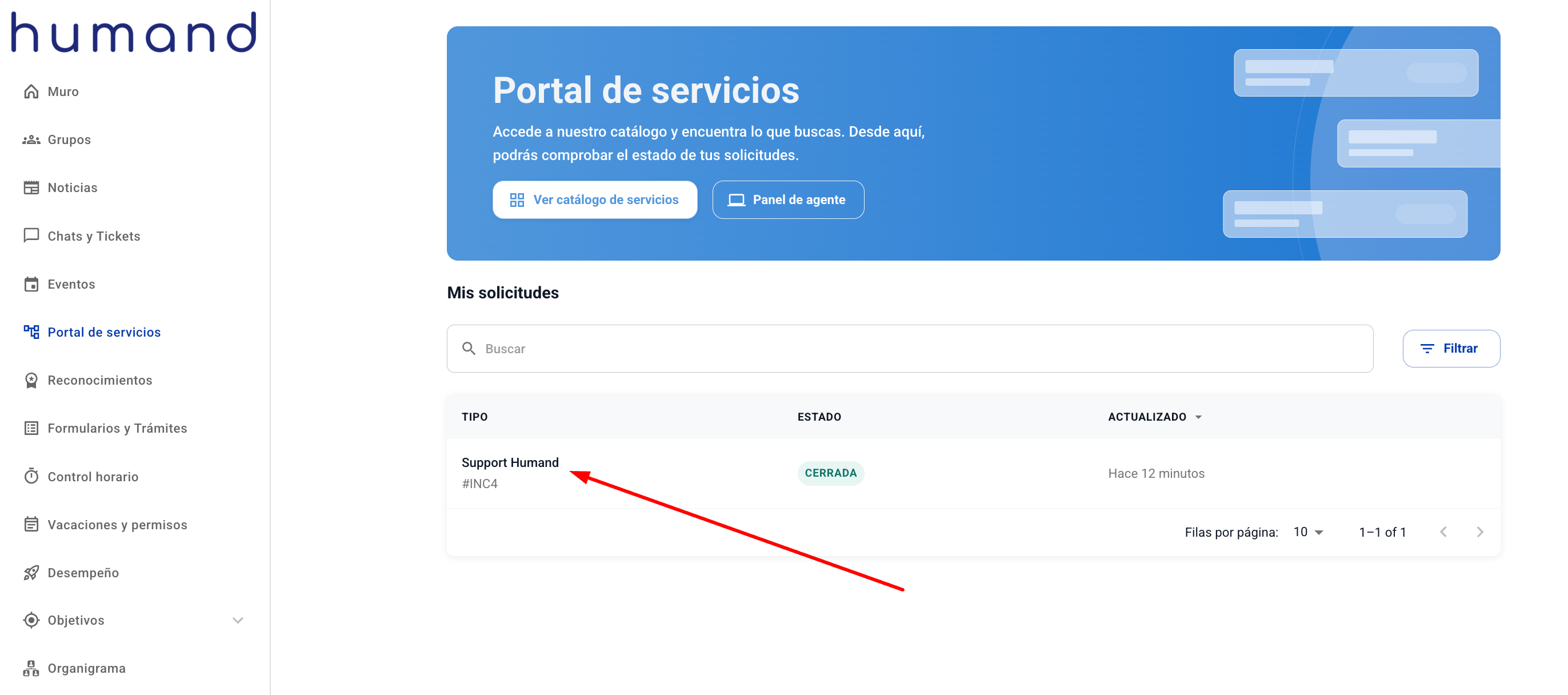This screenshot has height=695, width=1568.
Task: Open Organigrama in the sidebar
Action: 86,668
